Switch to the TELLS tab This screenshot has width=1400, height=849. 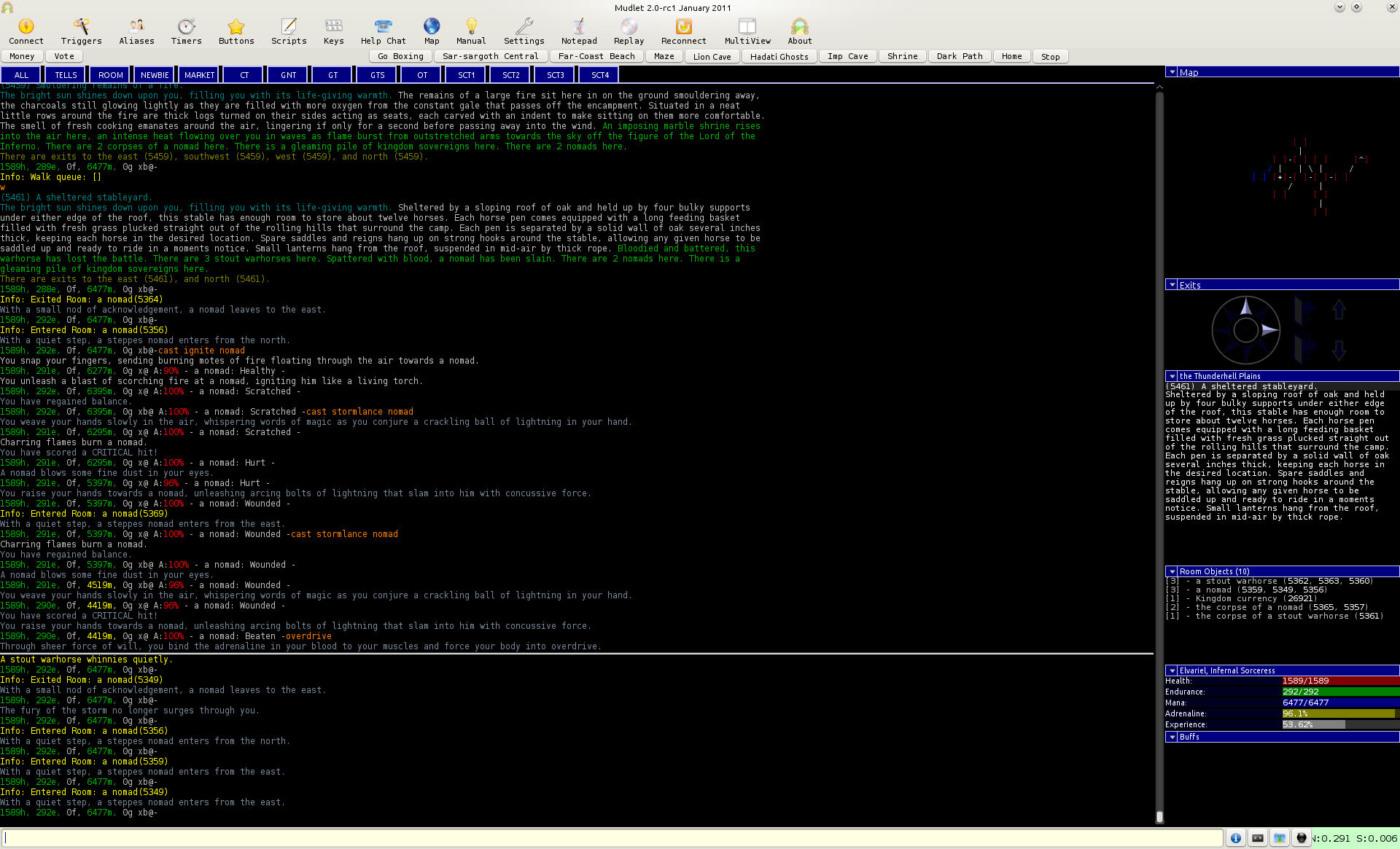[66, 74]
